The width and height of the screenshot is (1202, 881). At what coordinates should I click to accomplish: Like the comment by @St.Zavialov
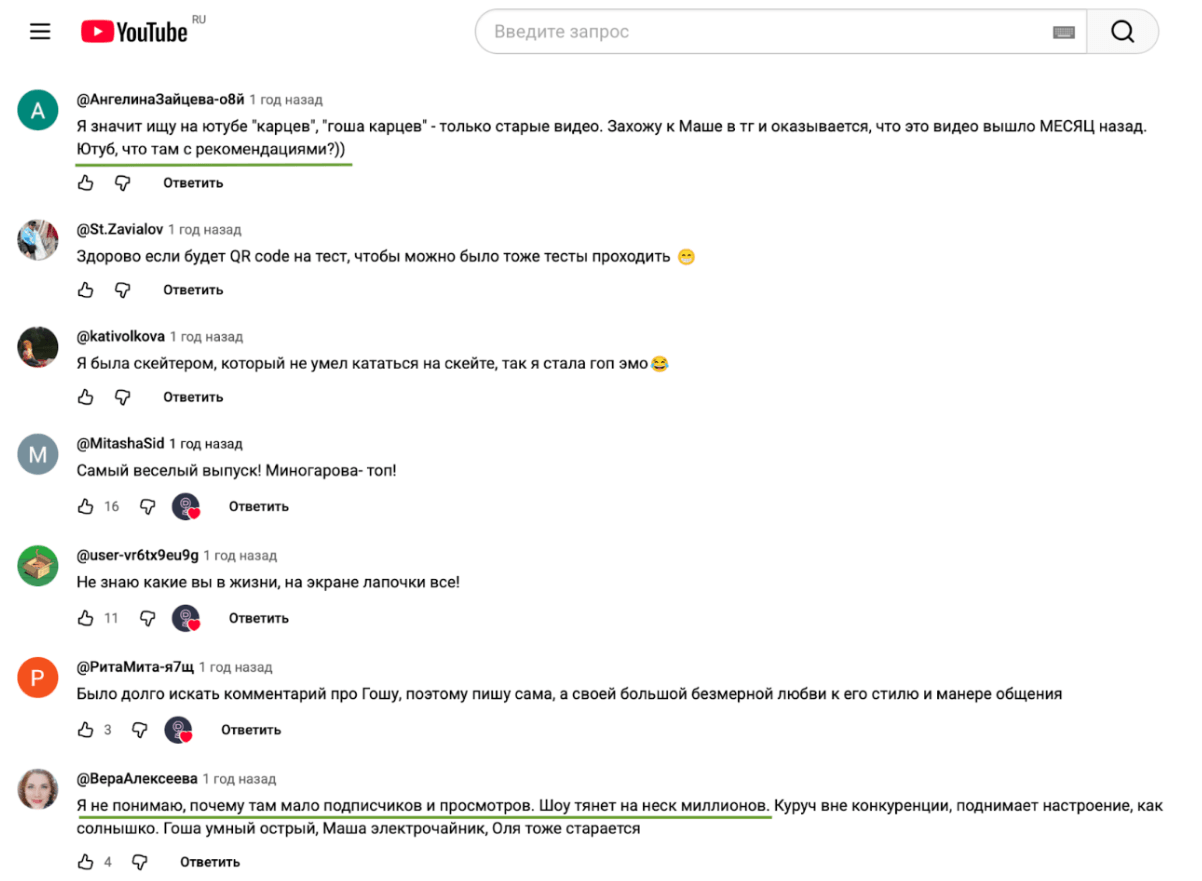[x=86, y=290]
